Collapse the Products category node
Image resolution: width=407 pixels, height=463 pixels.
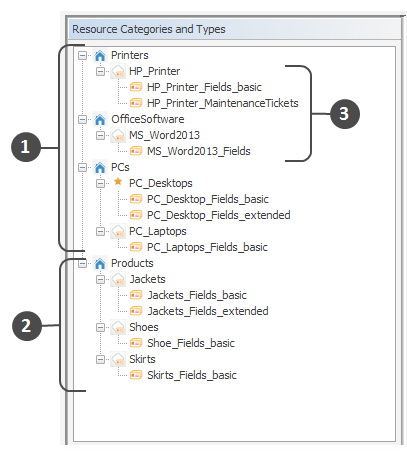(x=82, y=263)
